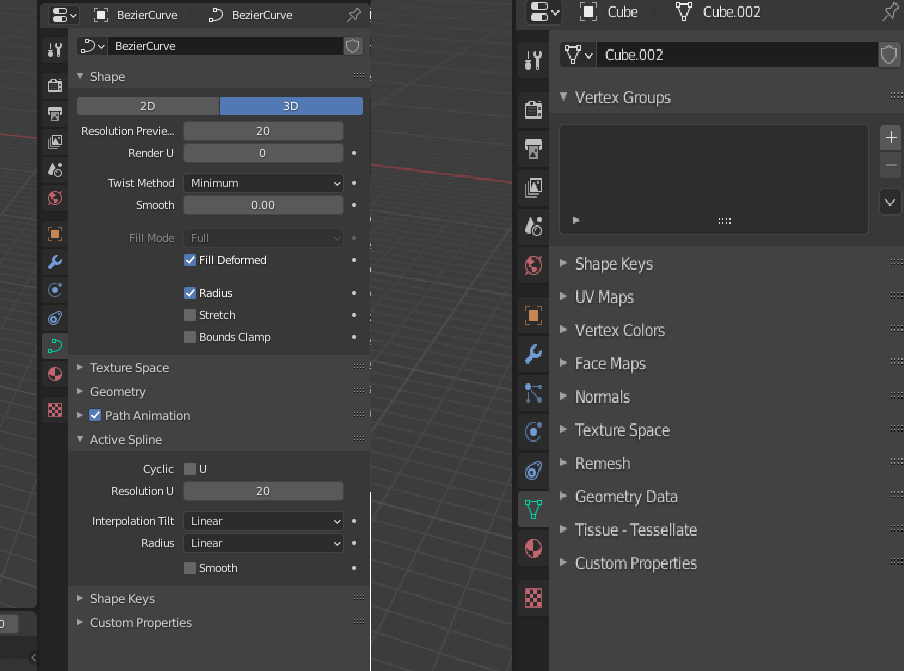Select mesh Object Data tab for Cube.002
The image size is (904, 671).
point(533,509)
